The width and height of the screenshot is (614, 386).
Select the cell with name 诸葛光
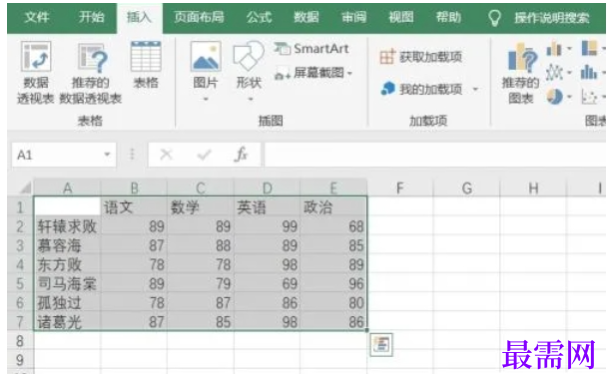(67, 322)
